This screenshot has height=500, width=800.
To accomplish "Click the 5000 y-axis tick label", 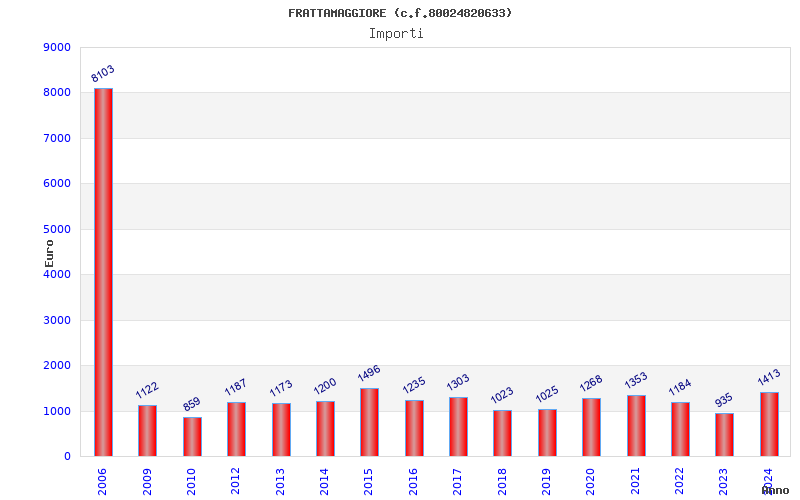I will (x=57, y=230).
